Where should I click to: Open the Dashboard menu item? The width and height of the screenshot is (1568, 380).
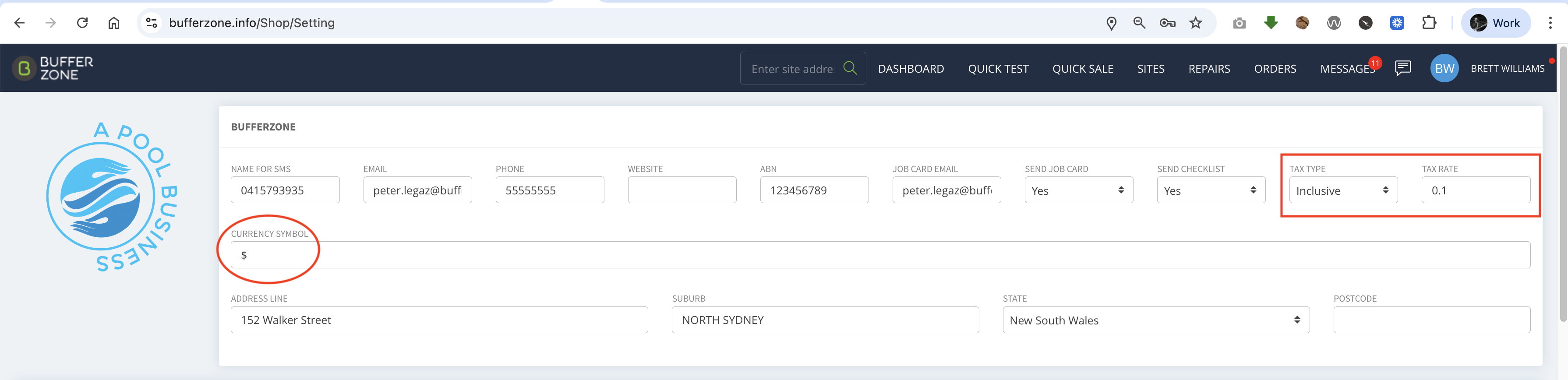pos(911,69)
